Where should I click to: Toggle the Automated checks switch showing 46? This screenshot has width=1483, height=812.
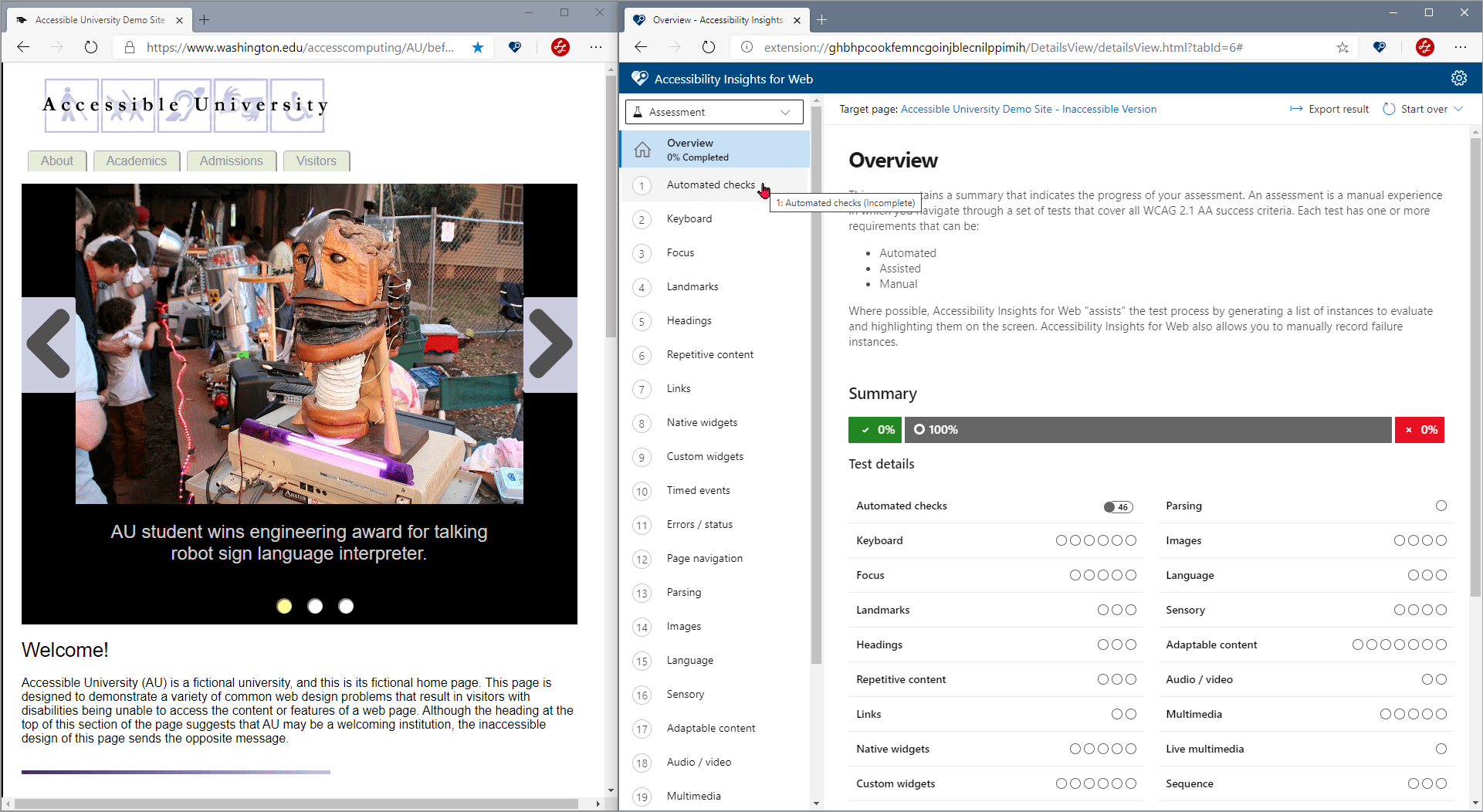point(1117,506)
